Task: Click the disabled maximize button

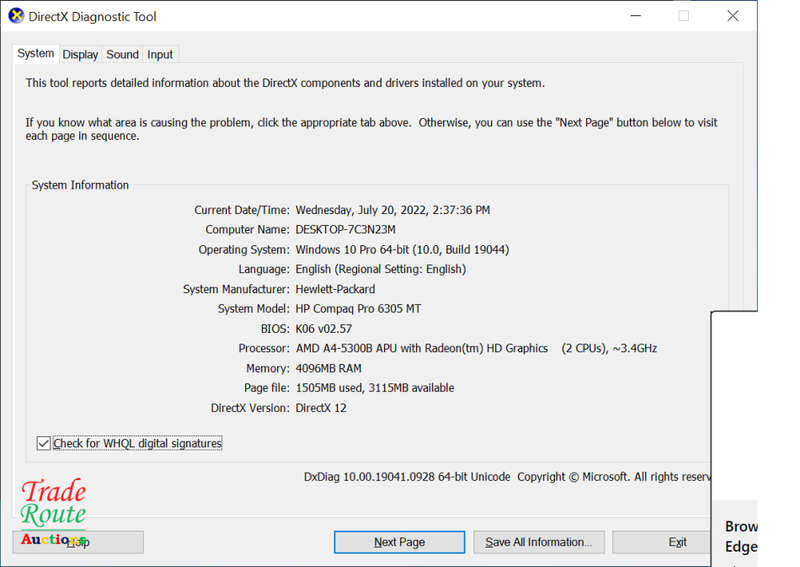Action: 684,16
